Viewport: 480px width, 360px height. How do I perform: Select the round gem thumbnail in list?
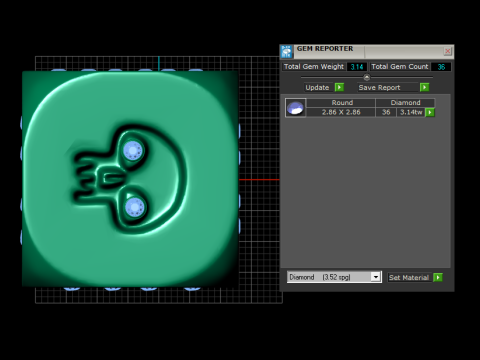[x=295, y=108]
